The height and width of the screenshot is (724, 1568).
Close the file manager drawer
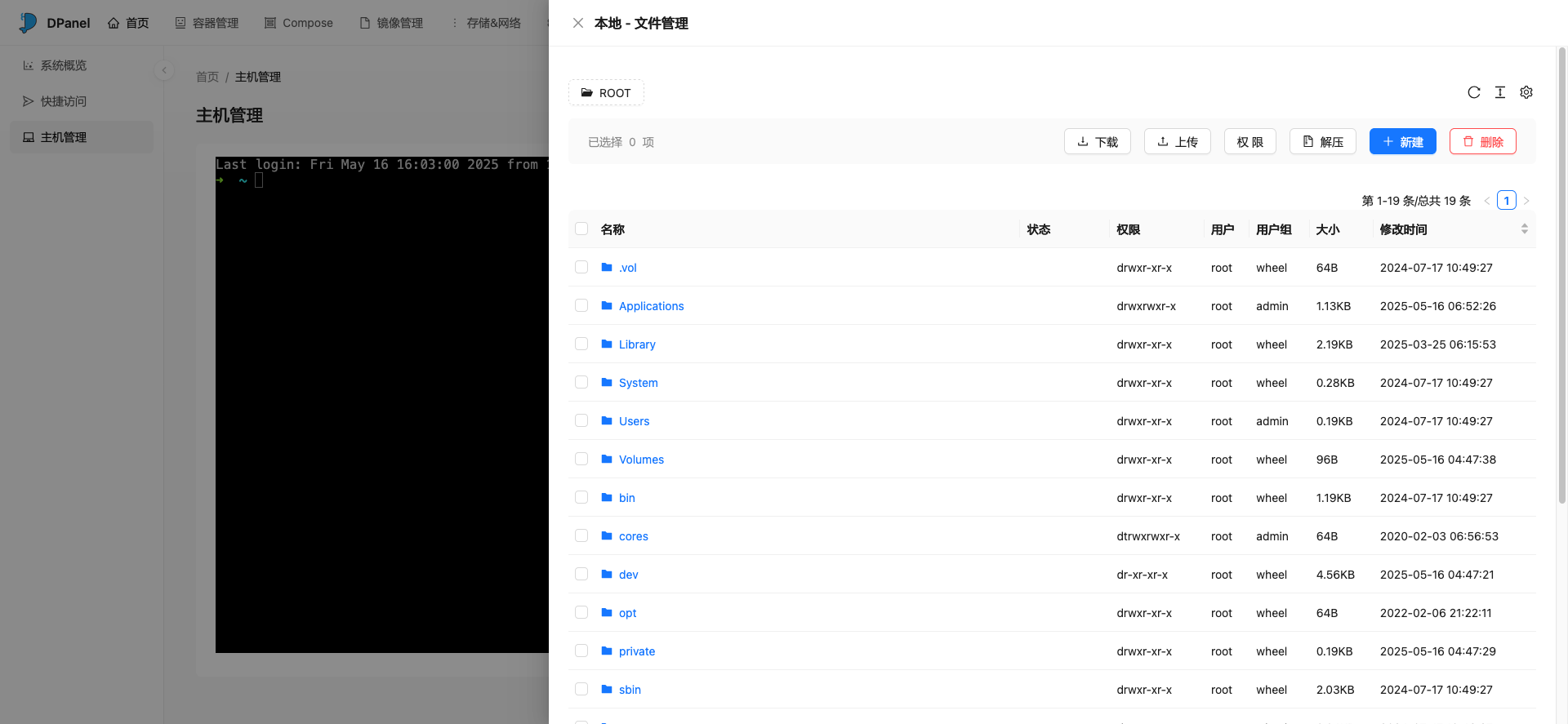point(578,23)
